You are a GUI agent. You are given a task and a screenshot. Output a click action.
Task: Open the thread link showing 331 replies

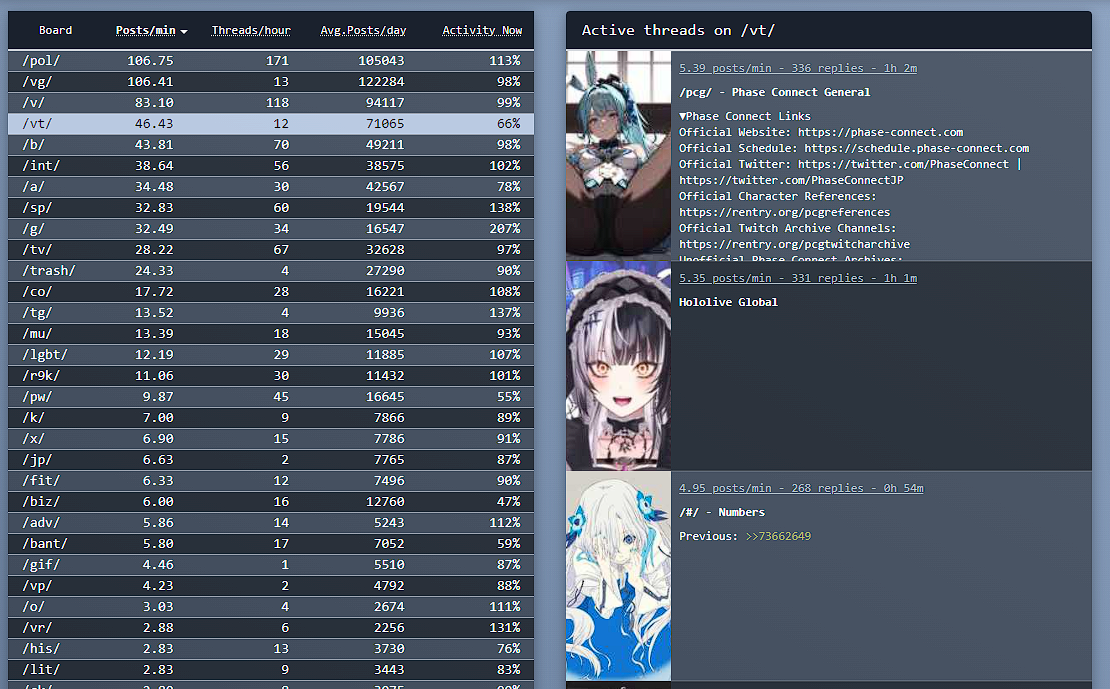click(x=798, y=278)
